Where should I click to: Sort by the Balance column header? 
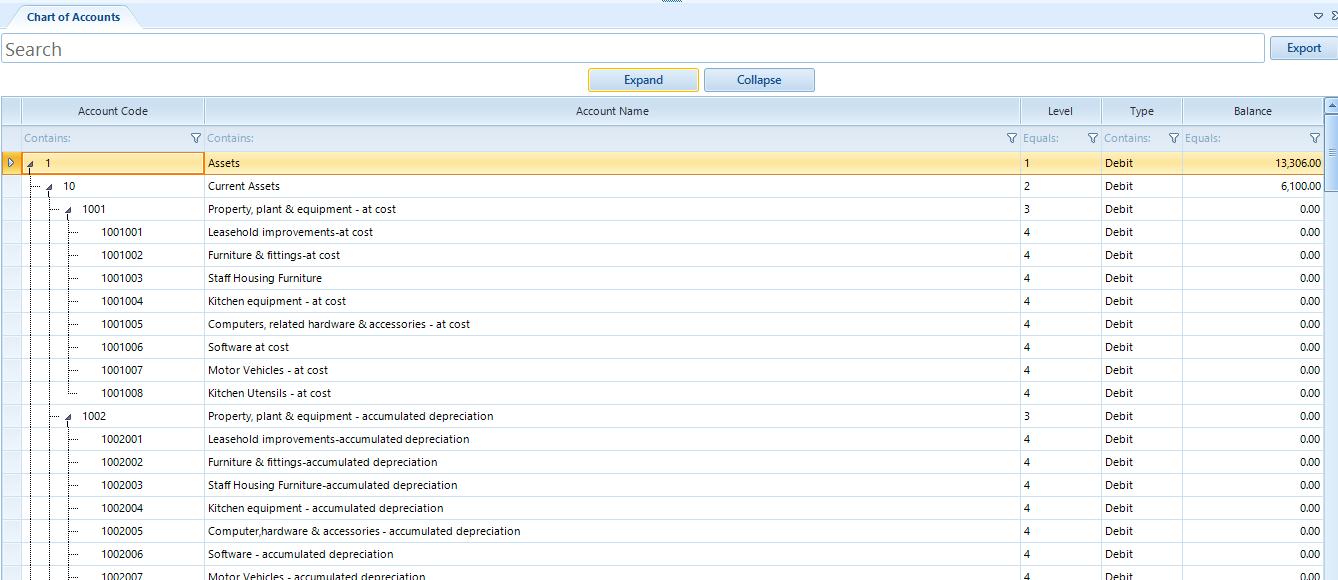(x=1252, y=111)
